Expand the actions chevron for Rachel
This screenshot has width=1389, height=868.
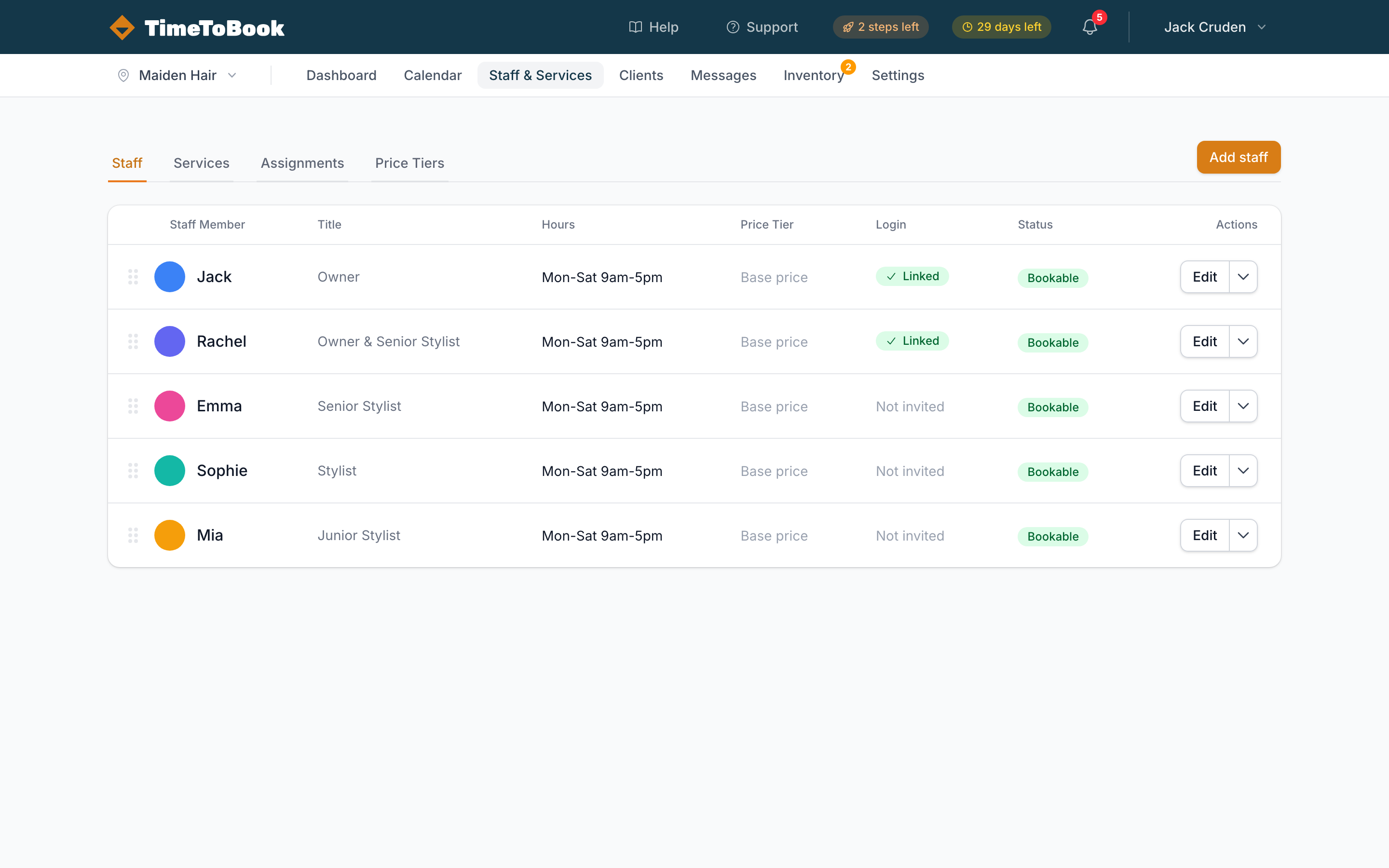[1243, 341]
